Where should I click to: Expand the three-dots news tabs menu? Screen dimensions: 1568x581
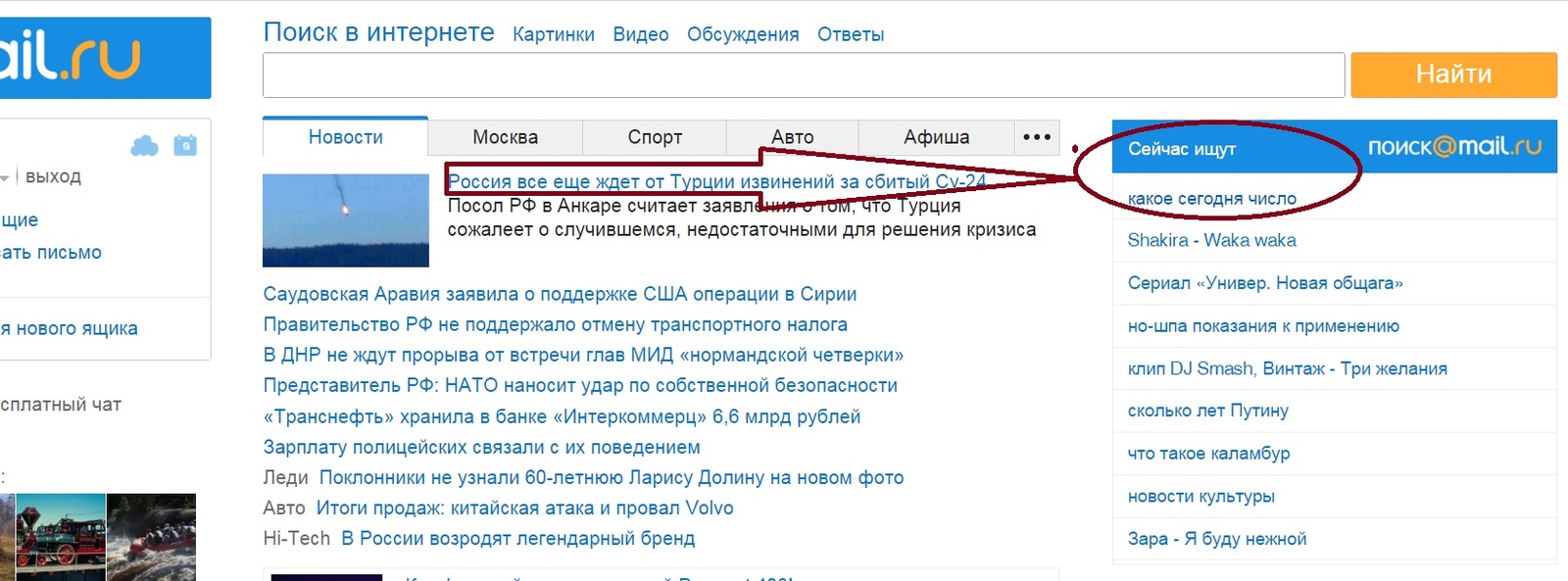(x=1037, y=137)
